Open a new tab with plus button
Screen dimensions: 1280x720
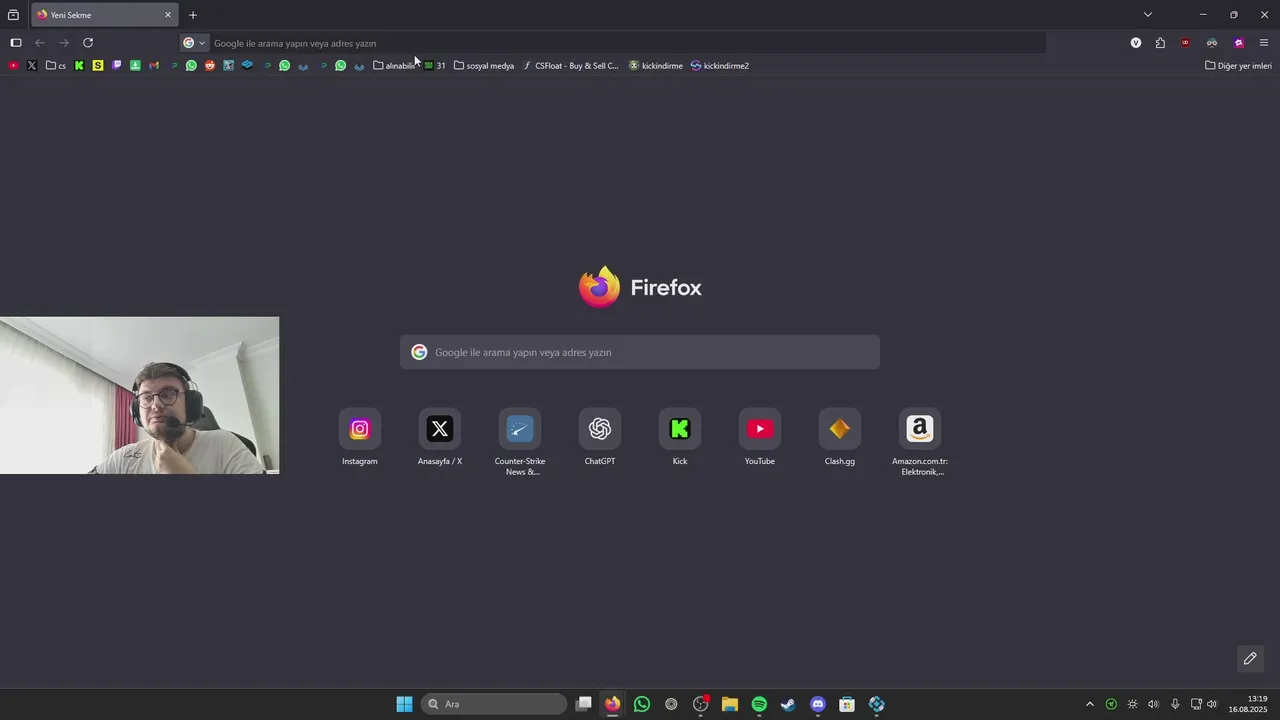(x=193, y=15)
